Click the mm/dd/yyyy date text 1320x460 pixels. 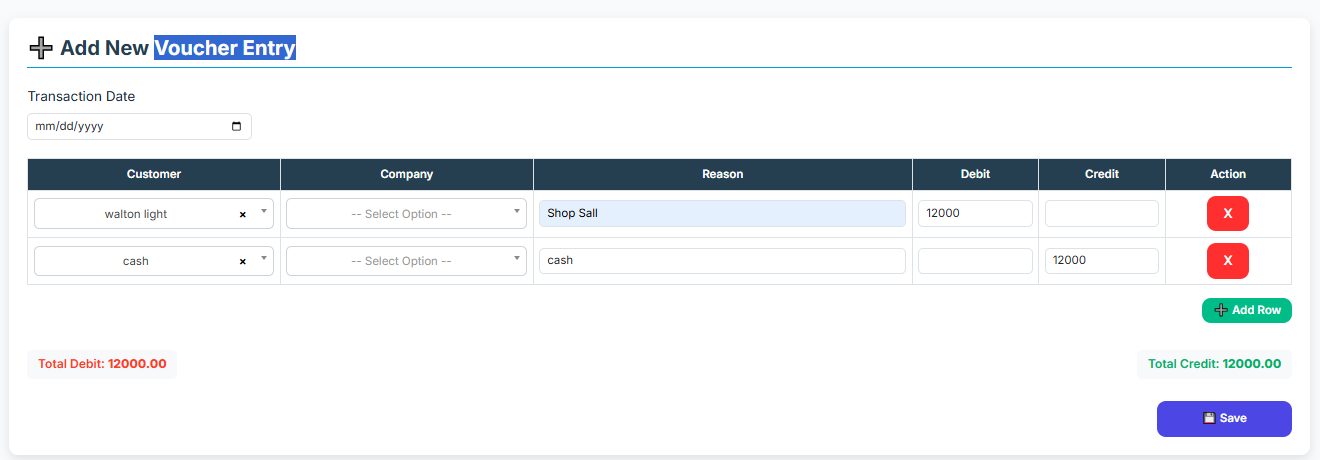click(x=70, y=127)
